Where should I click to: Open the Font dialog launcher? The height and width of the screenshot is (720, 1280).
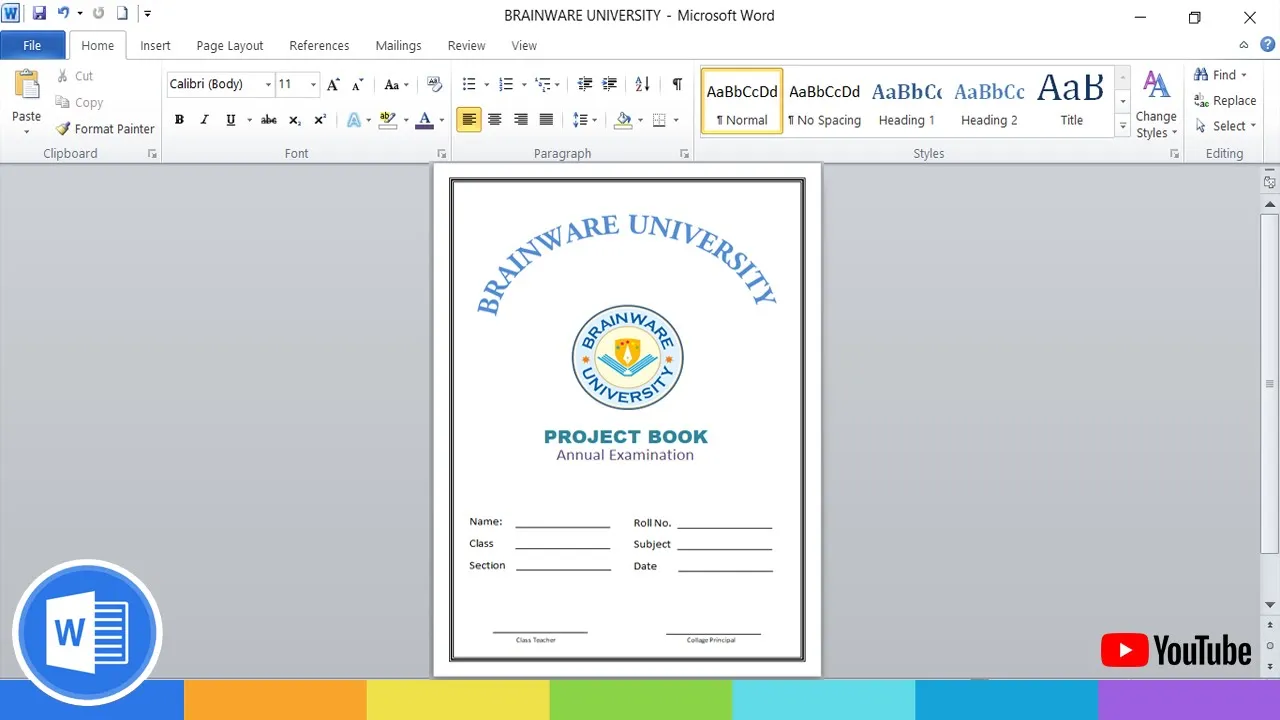(441, 154)
